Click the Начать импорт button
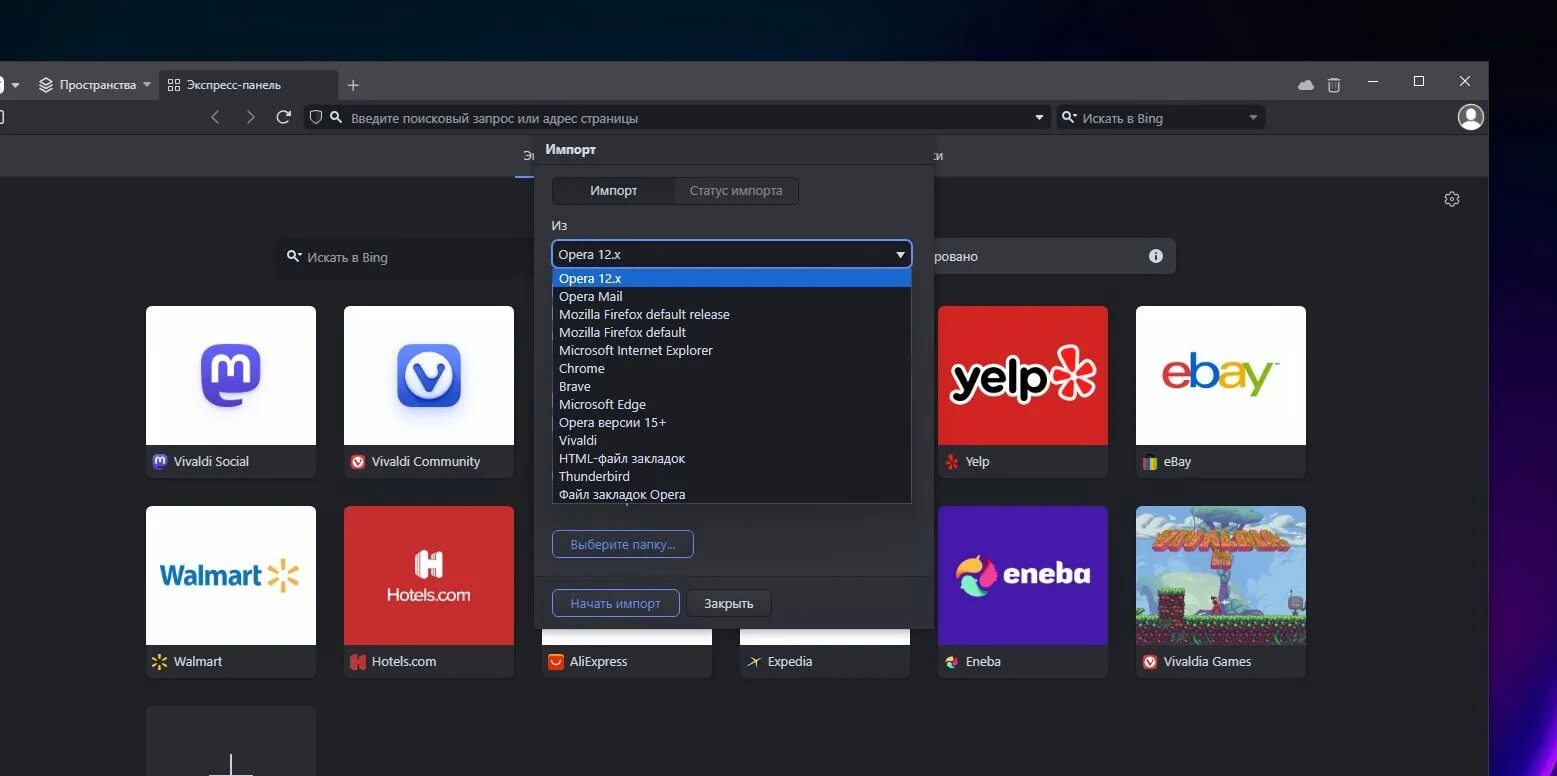 click(x=615, y=603)
